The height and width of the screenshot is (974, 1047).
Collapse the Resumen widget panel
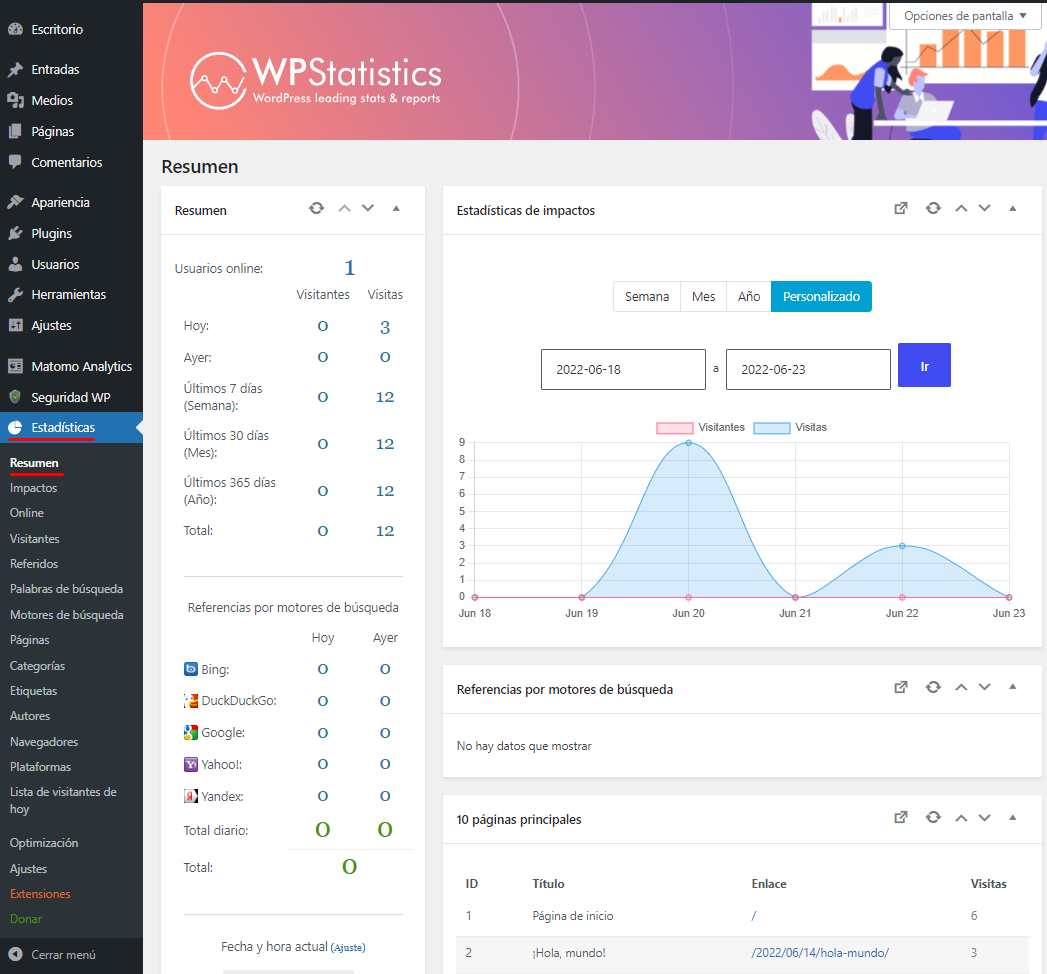[x=396, y=208]
